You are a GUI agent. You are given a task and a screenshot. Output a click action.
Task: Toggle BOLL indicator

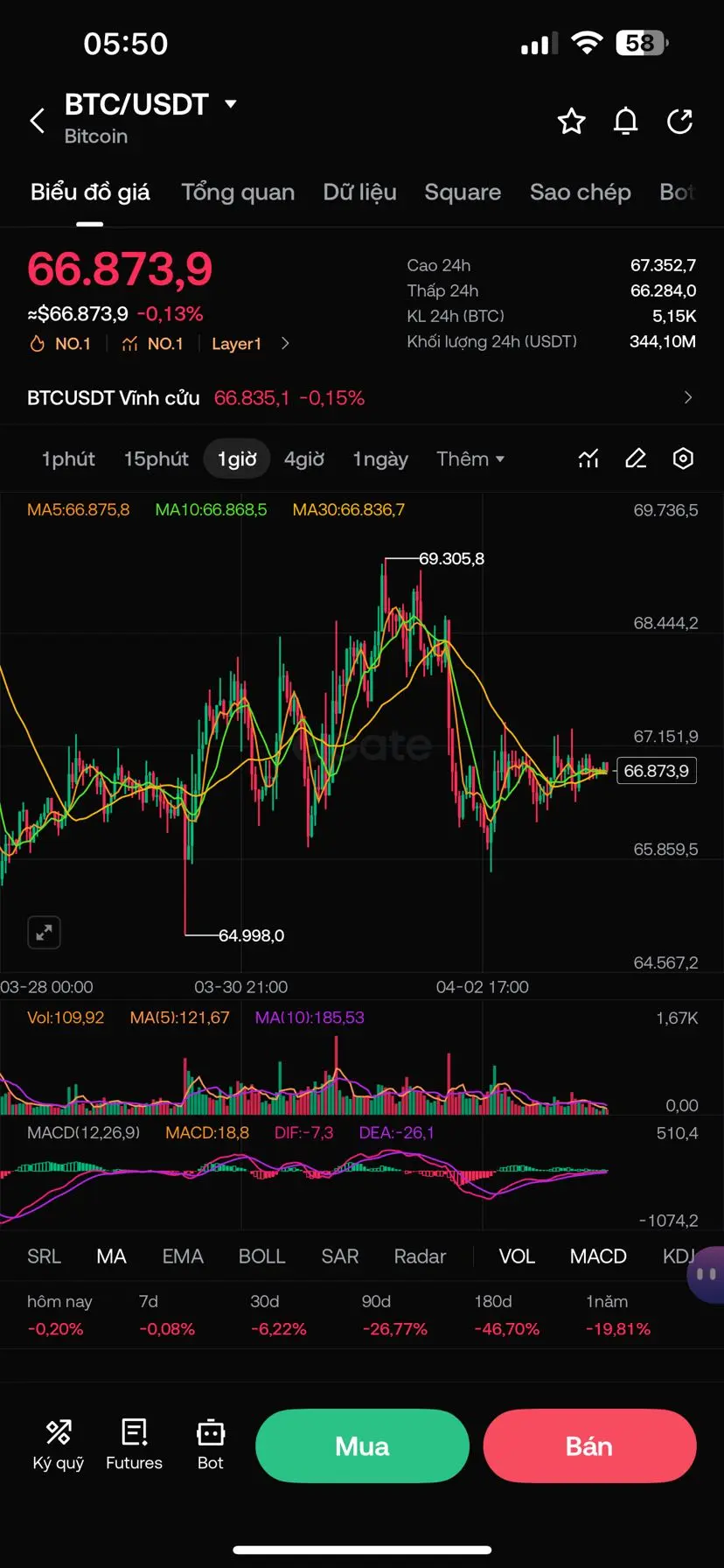point(262,1256)
